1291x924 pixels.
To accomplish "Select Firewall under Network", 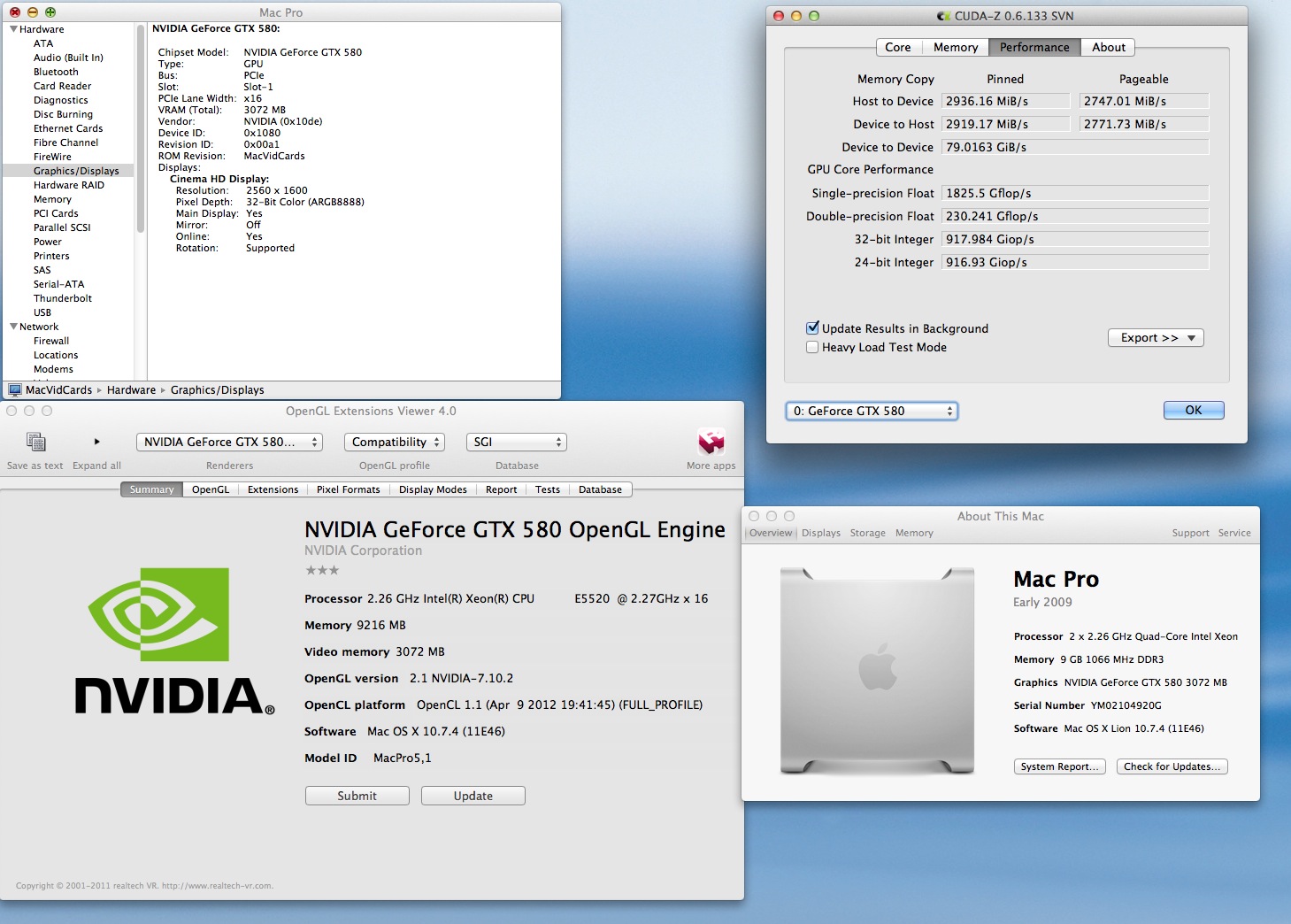I will [51, 341].
